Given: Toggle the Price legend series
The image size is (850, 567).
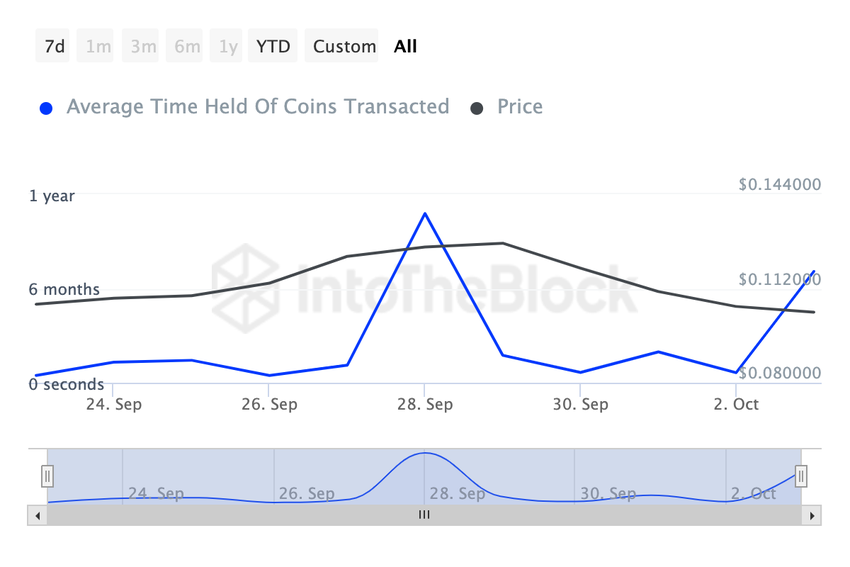Looking at the screenshot, I should [519, 107].
